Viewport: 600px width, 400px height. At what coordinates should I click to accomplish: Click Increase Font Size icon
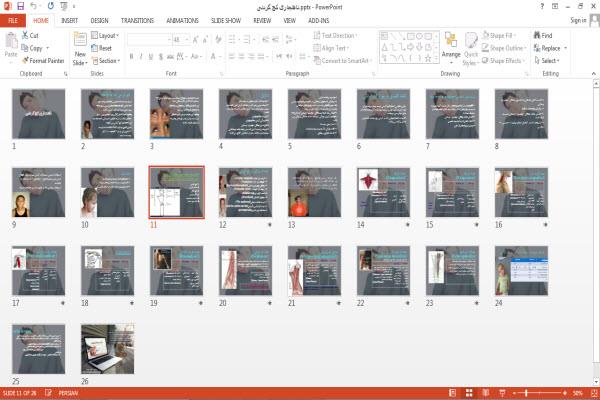tap(196, 39)
